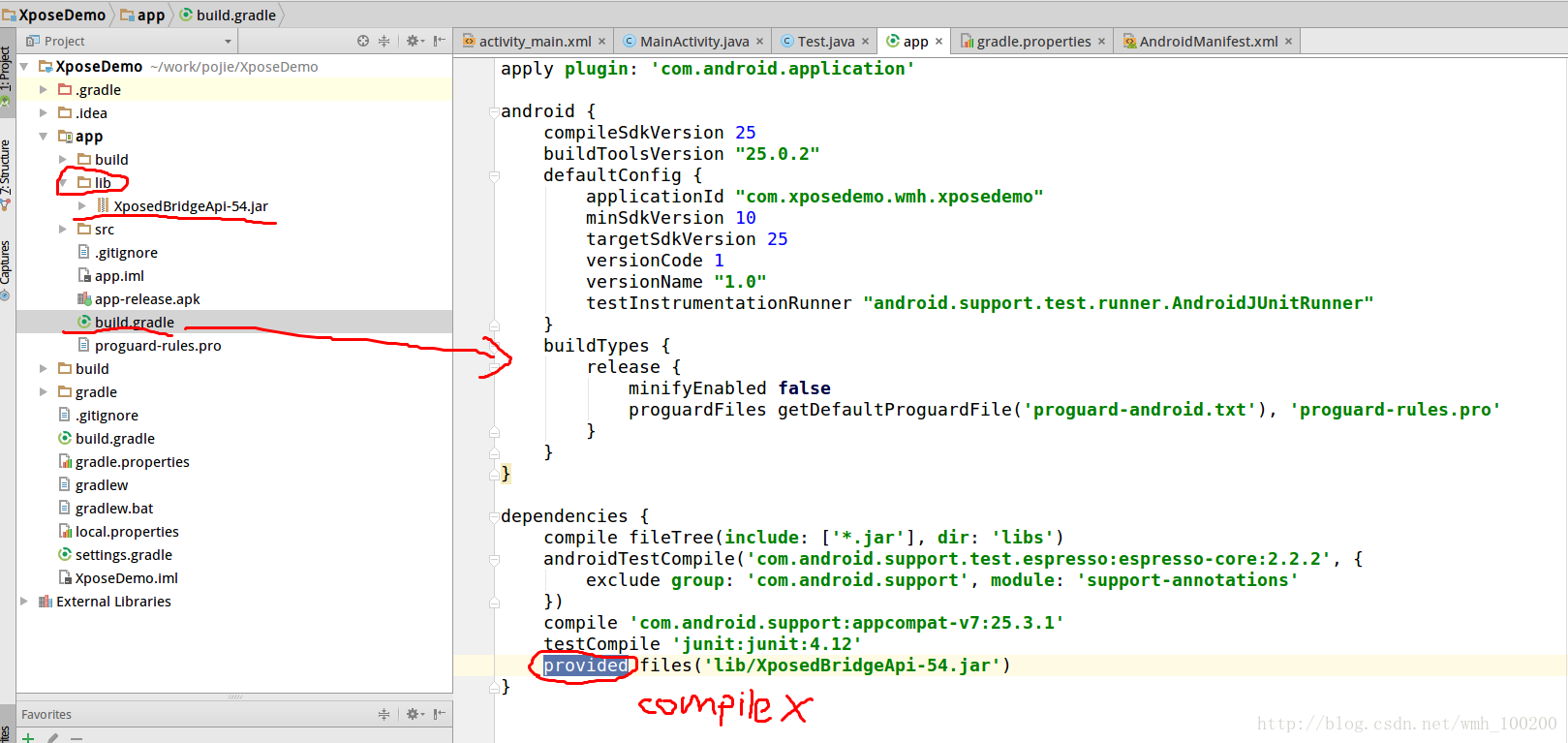Expand the app build folder
The height and width of the screenshot is (743, 1568).
coord(62,160)
